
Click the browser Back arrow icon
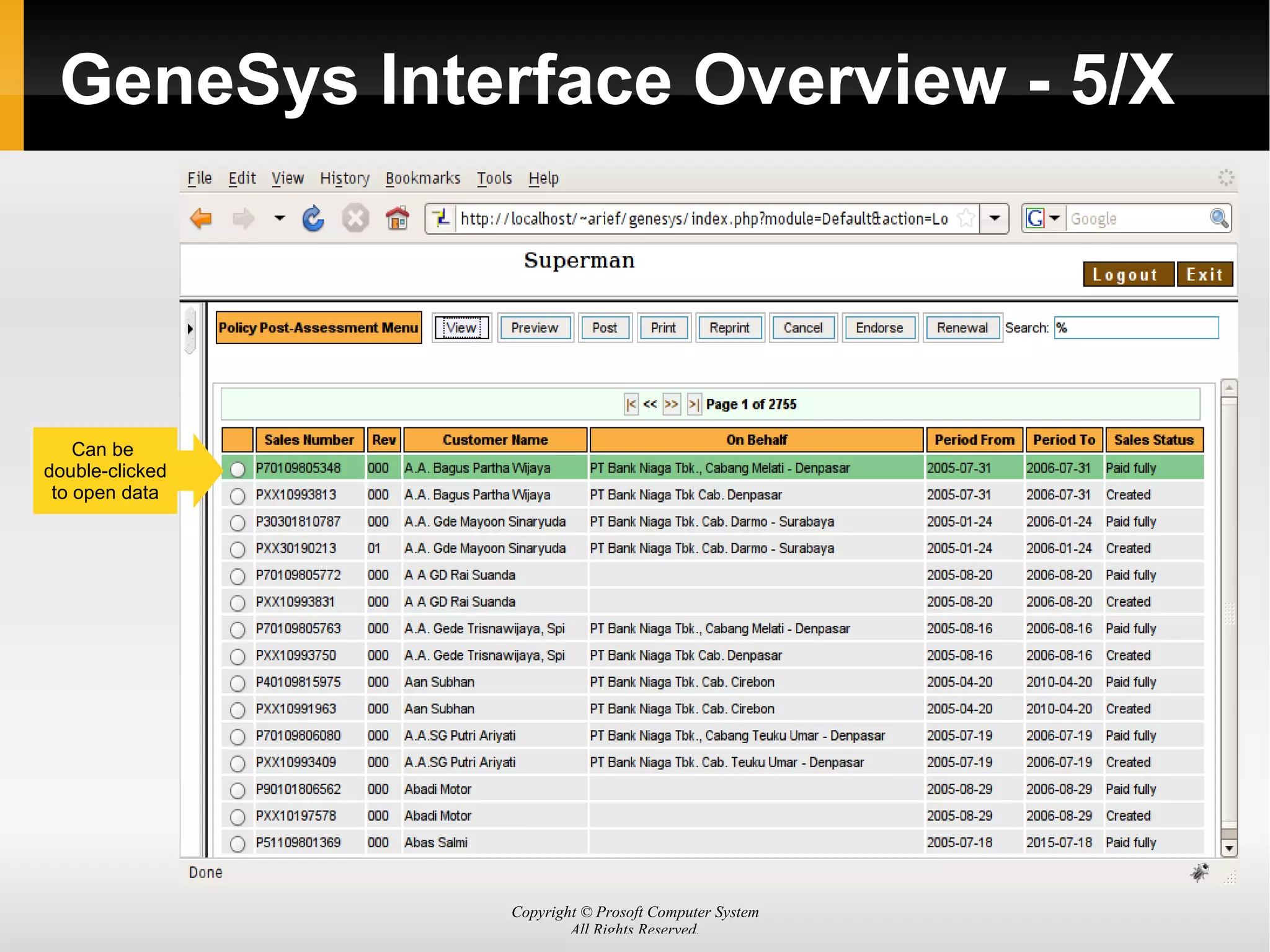pyautogui.click(x=201, y=219)
